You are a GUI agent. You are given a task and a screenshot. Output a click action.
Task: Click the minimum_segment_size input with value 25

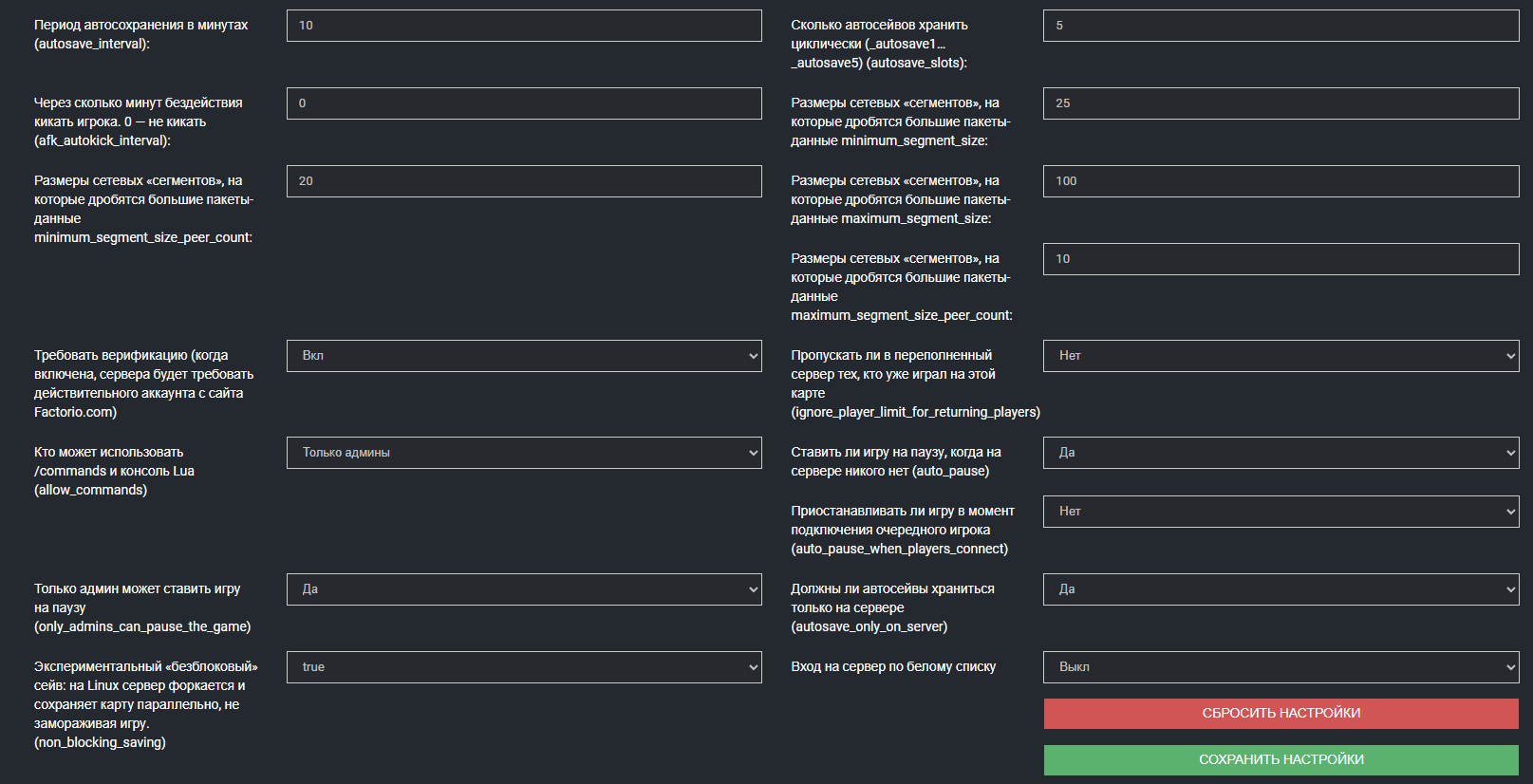1280,103
